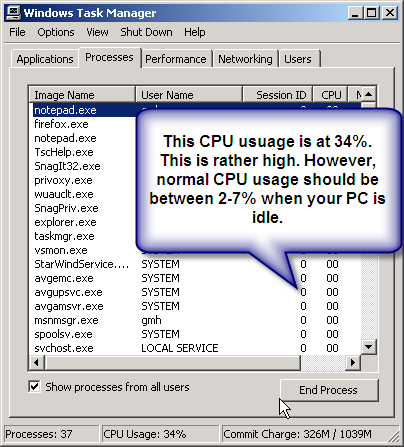404x447 pixels.
Task: Sort by Image Name column header
Action: [x=82, y=95]
